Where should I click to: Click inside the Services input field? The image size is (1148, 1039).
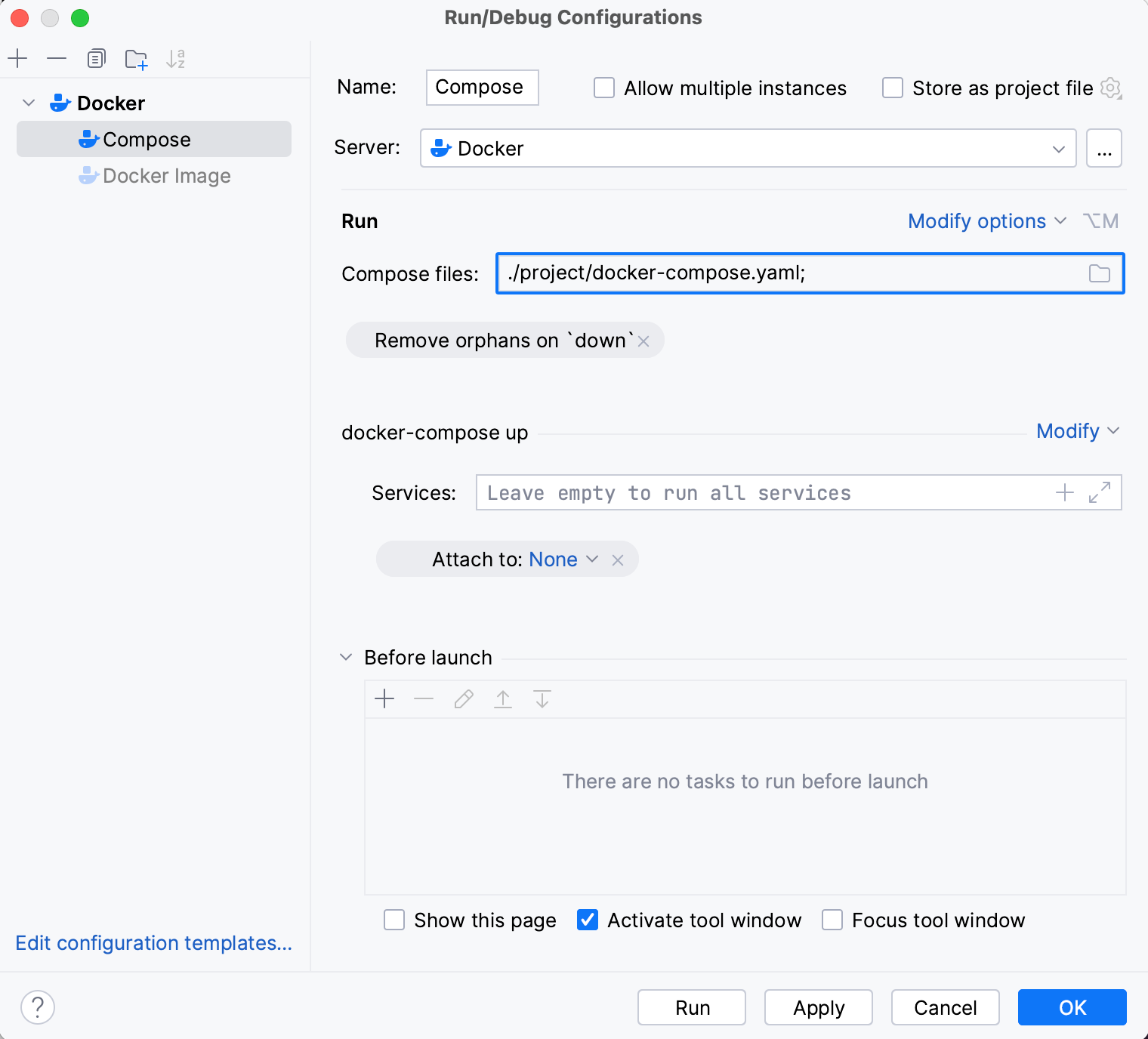click(755, 492)
